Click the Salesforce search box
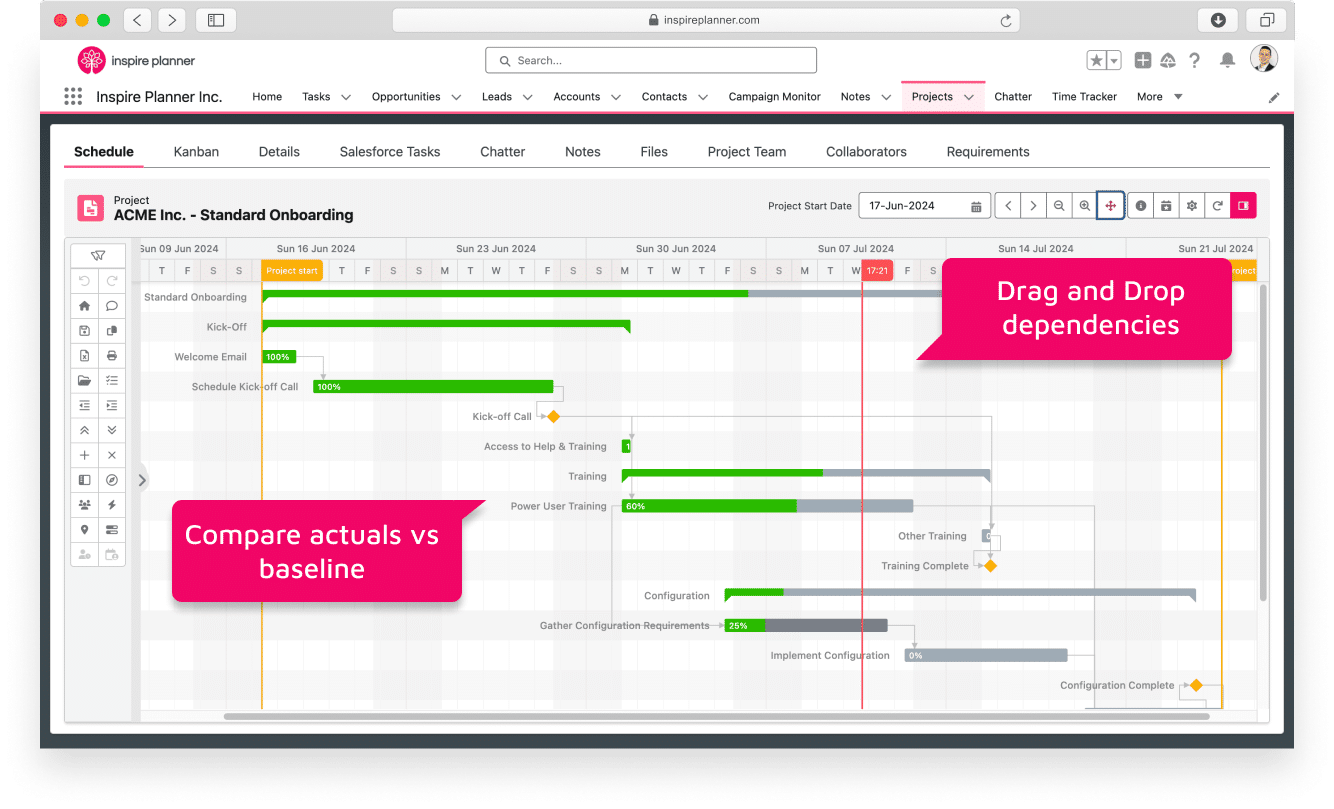Image resolution: width=1334 pixels, height=809 pixels. pos(651,61)
